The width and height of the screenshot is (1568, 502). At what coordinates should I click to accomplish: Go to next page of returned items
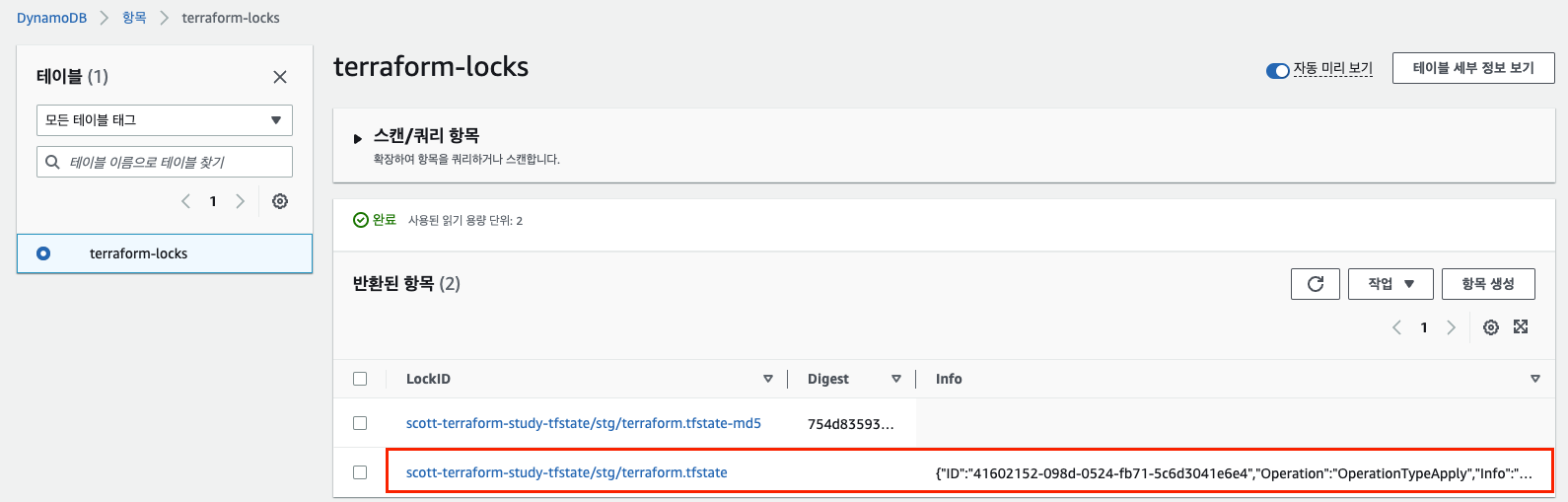1451,327
